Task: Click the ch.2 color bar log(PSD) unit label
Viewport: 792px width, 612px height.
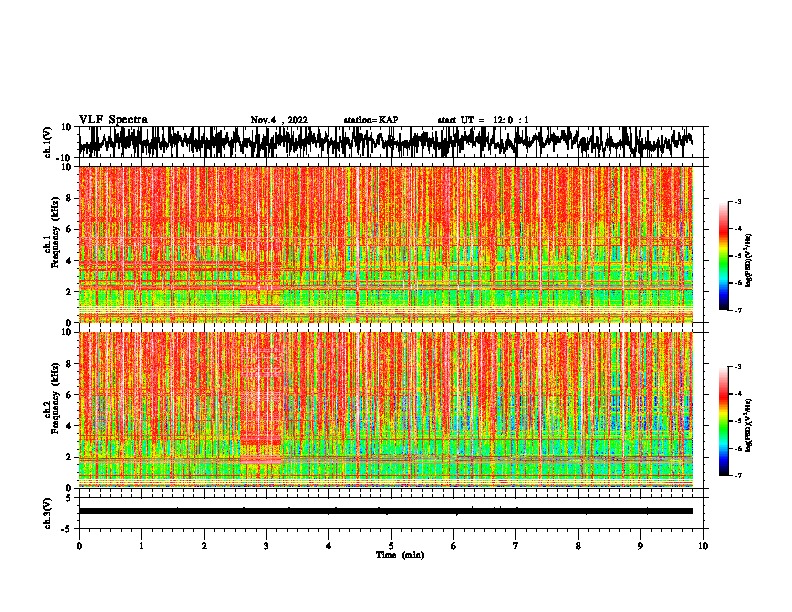Action: coord(749,426)
